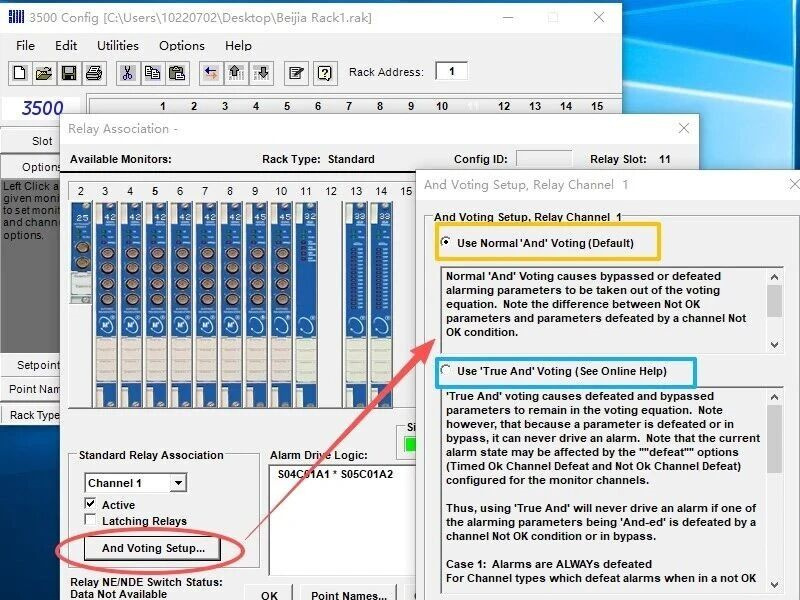Expand the Channel 1 dropdown
This screenshot has height=600, width=800.
[178, 483]
